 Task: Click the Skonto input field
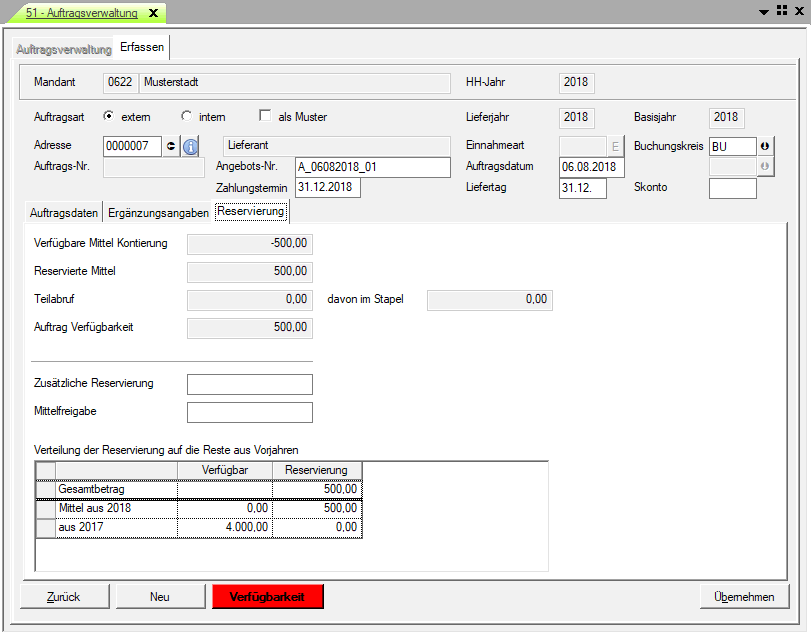pos(732,189)
